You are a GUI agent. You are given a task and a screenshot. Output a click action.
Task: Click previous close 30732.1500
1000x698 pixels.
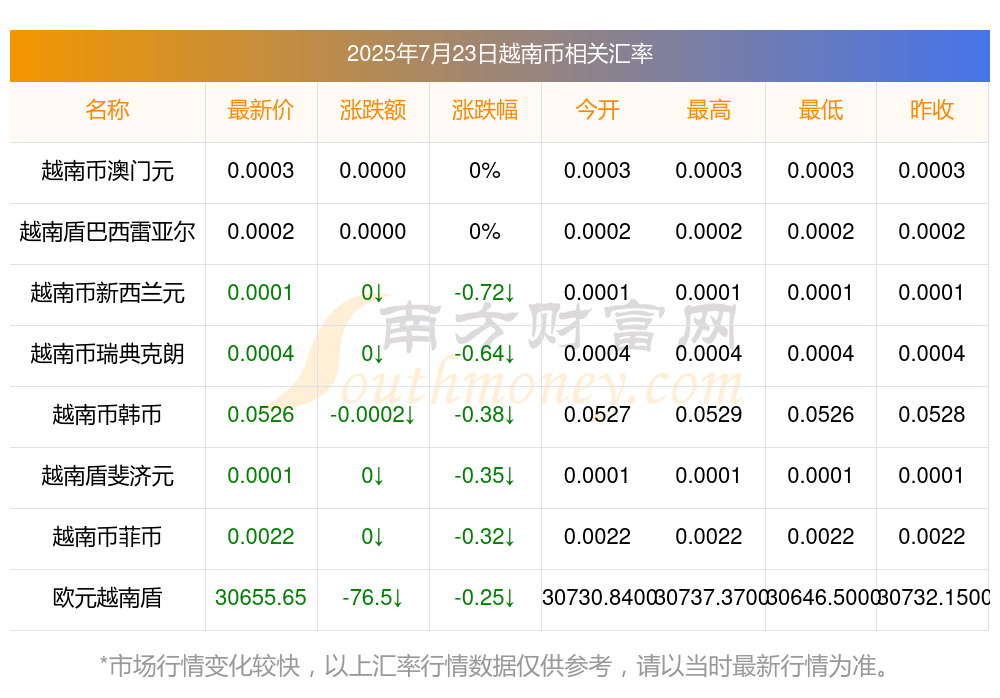coord(934,598)
